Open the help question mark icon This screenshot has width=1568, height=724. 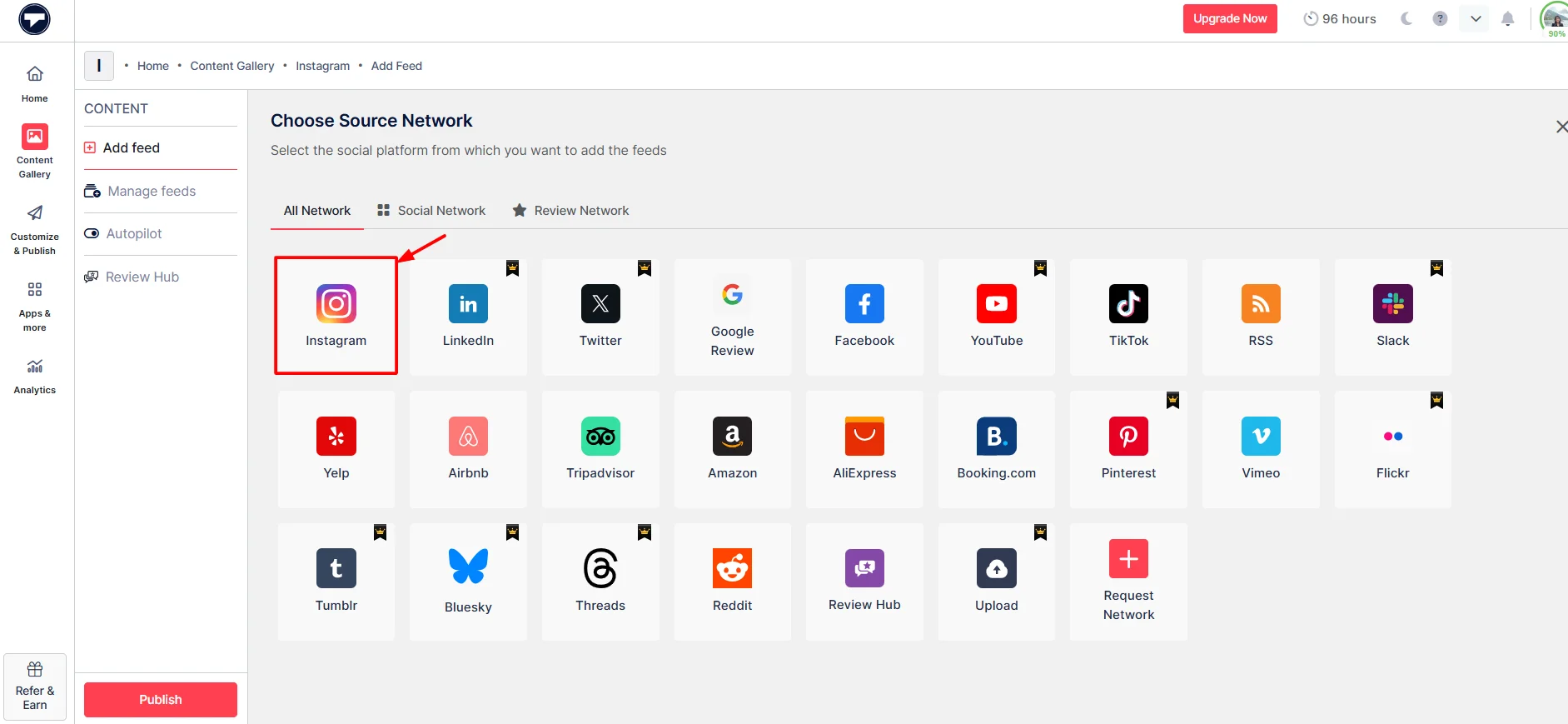1440,18
